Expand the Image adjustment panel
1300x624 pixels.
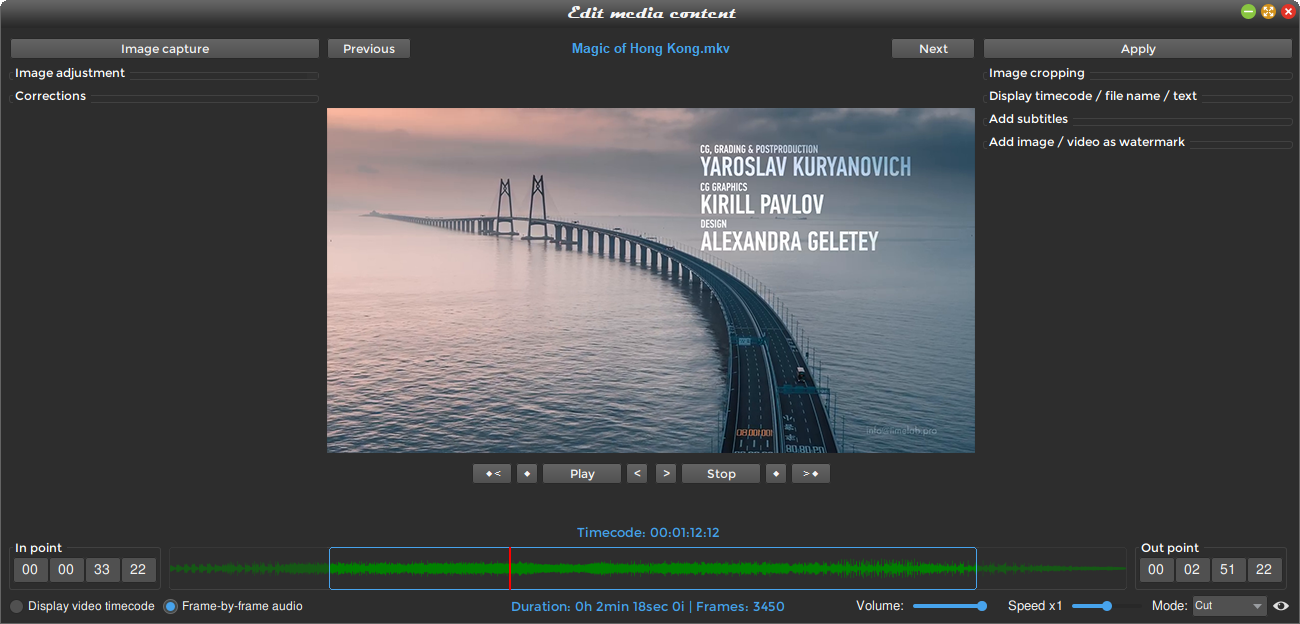pos(69,72)
